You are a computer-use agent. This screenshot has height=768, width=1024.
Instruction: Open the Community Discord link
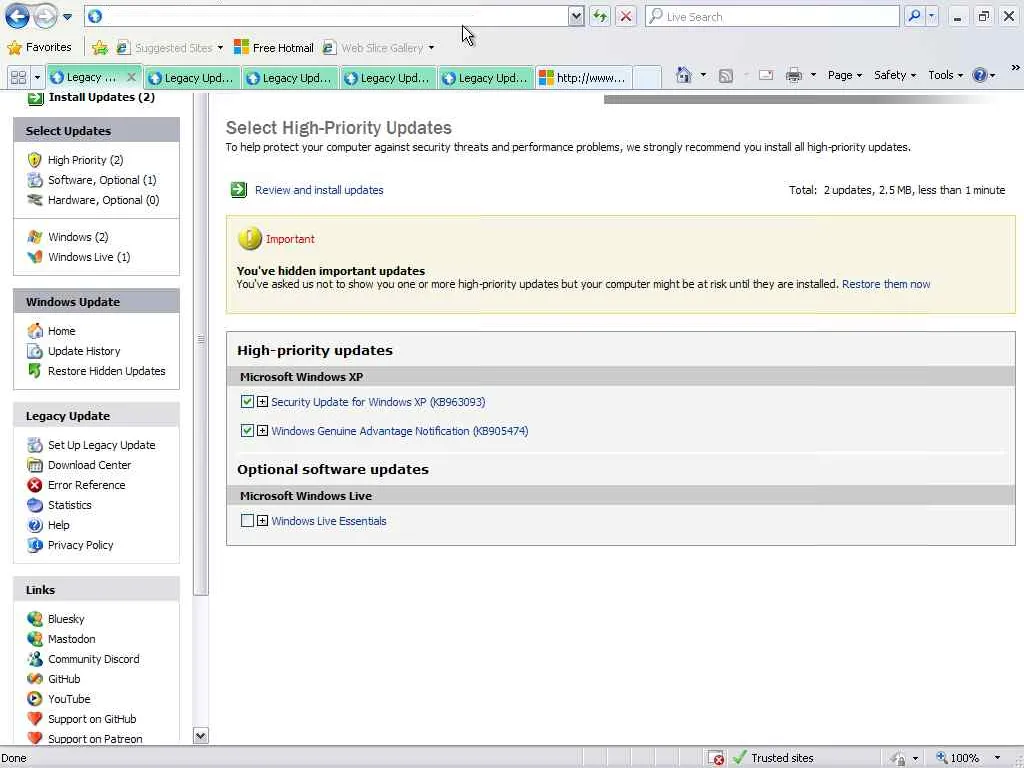pyautogui.click(x=93, y=659)
